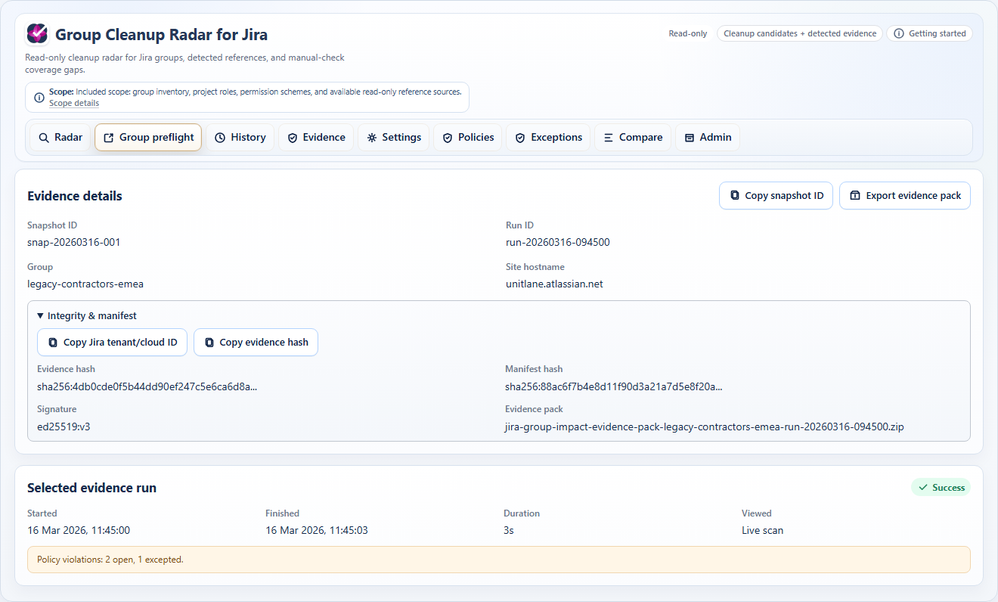Select the Policies tab
998x602 pixels.
[x=468, y=137]
